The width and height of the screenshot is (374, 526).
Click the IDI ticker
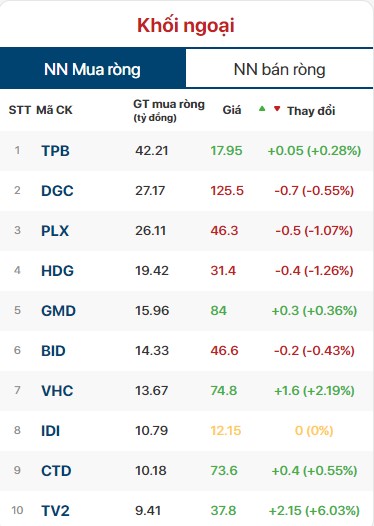coord(51,431)
